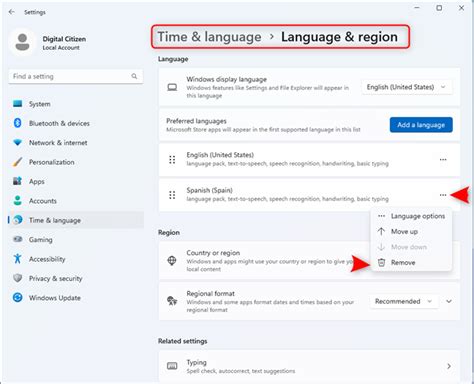Image resolution: width=474 pixels, height=384 pixels.
Task: Click the Country or region label
Action: point(213,253)
